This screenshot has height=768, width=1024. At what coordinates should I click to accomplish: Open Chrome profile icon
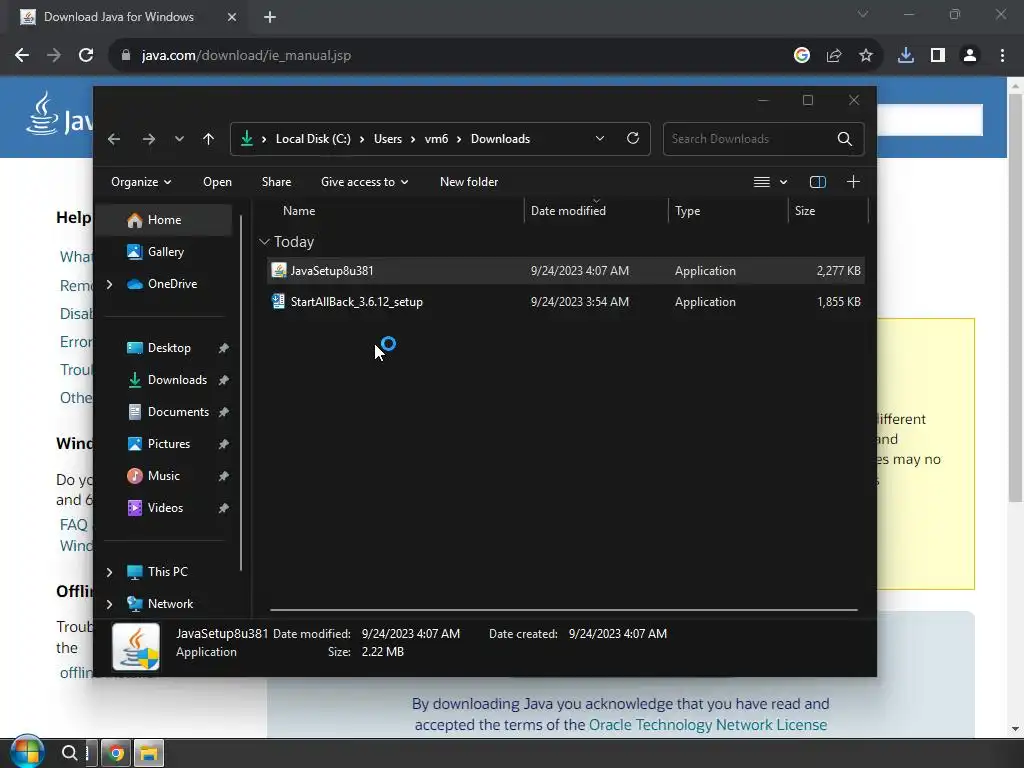pos(970,56)
